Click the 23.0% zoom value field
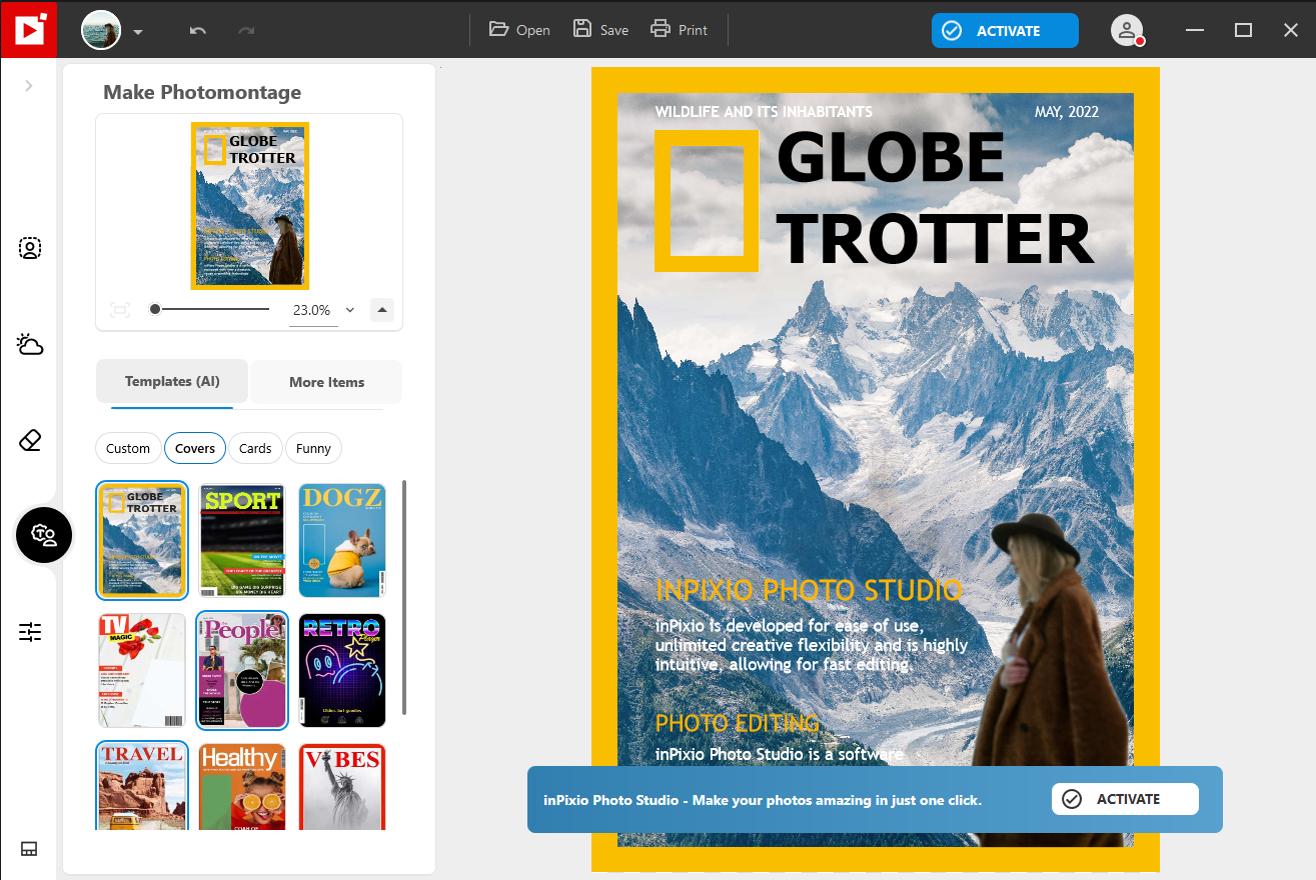 pos(311,310)
